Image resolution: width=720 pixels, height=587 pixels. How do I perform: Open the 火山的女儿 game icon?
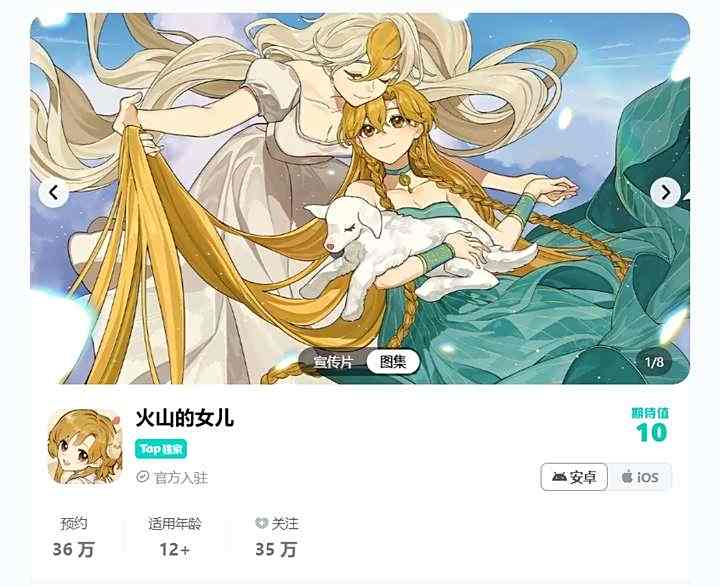tap(85, 446)
